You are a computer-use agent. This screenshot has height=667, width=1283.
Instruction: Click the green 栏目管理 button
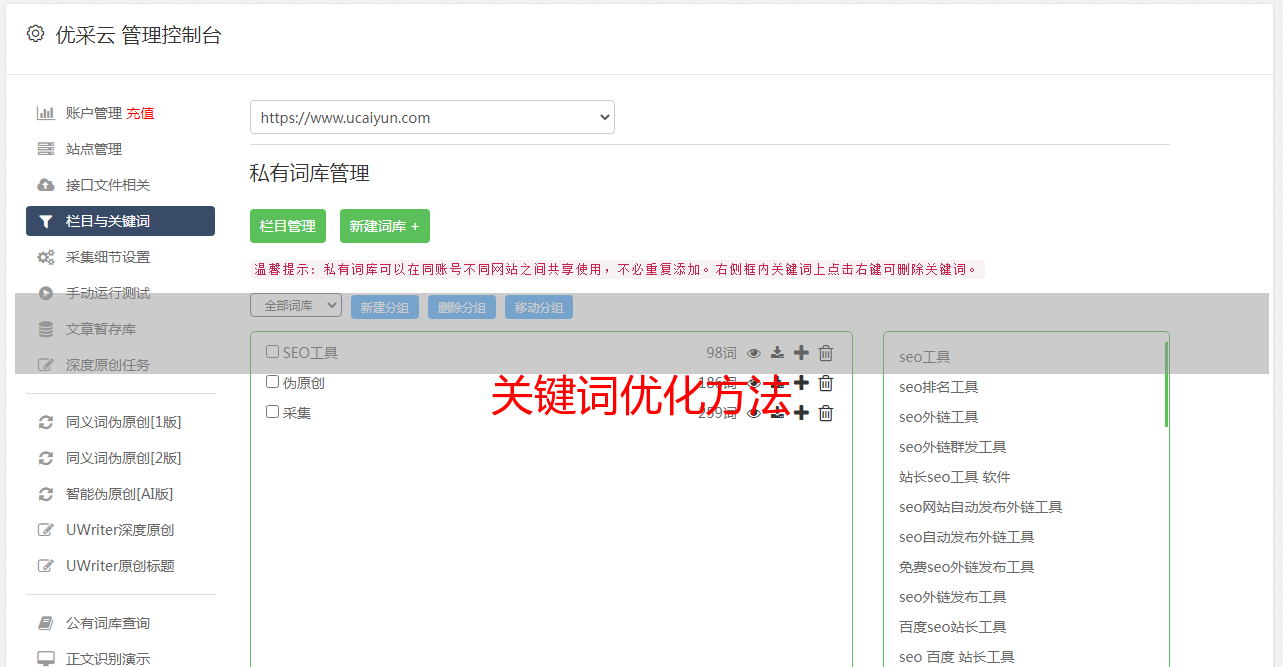coord(288,226)
